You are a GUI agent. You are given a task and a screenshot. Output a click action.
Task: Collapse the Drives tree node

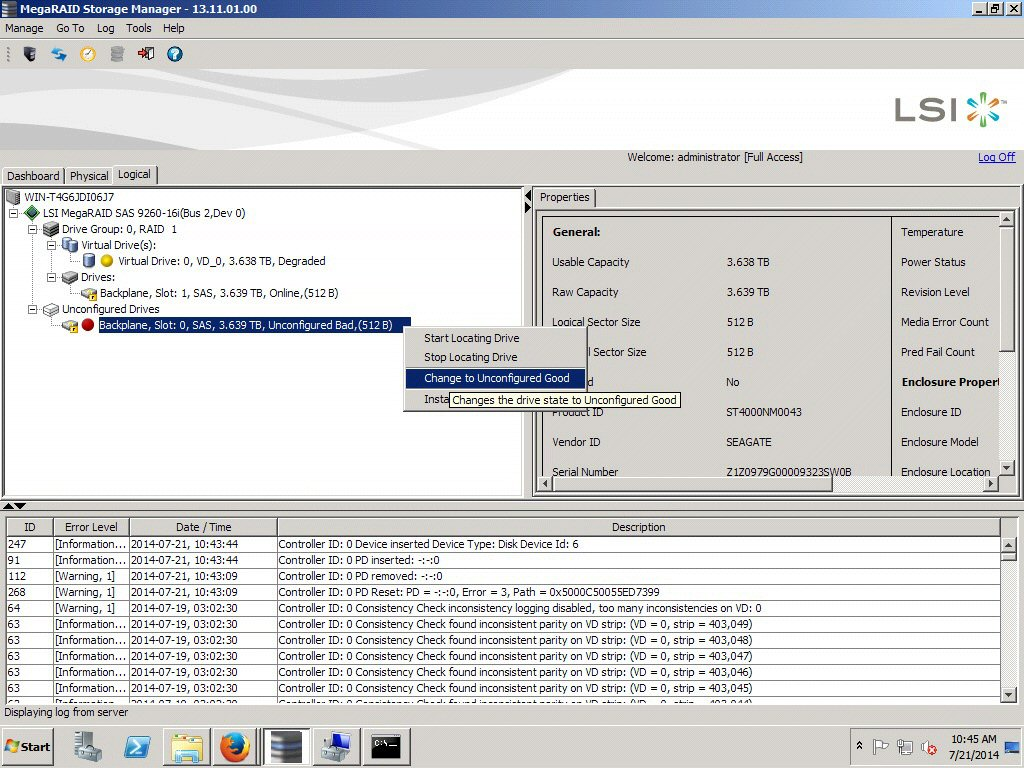pos(52,278)
